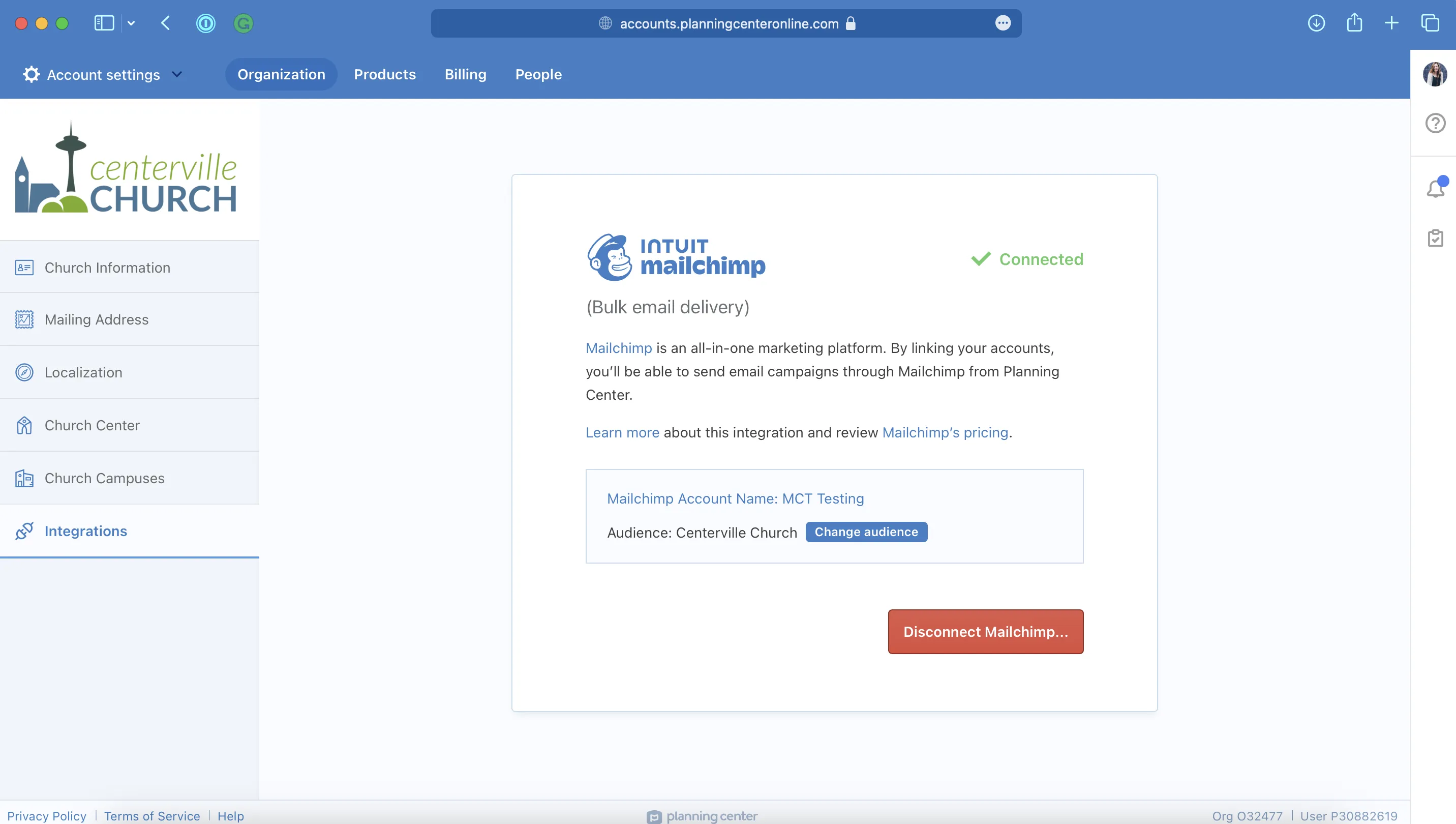Click the browser share icon

coord(1354,23)
